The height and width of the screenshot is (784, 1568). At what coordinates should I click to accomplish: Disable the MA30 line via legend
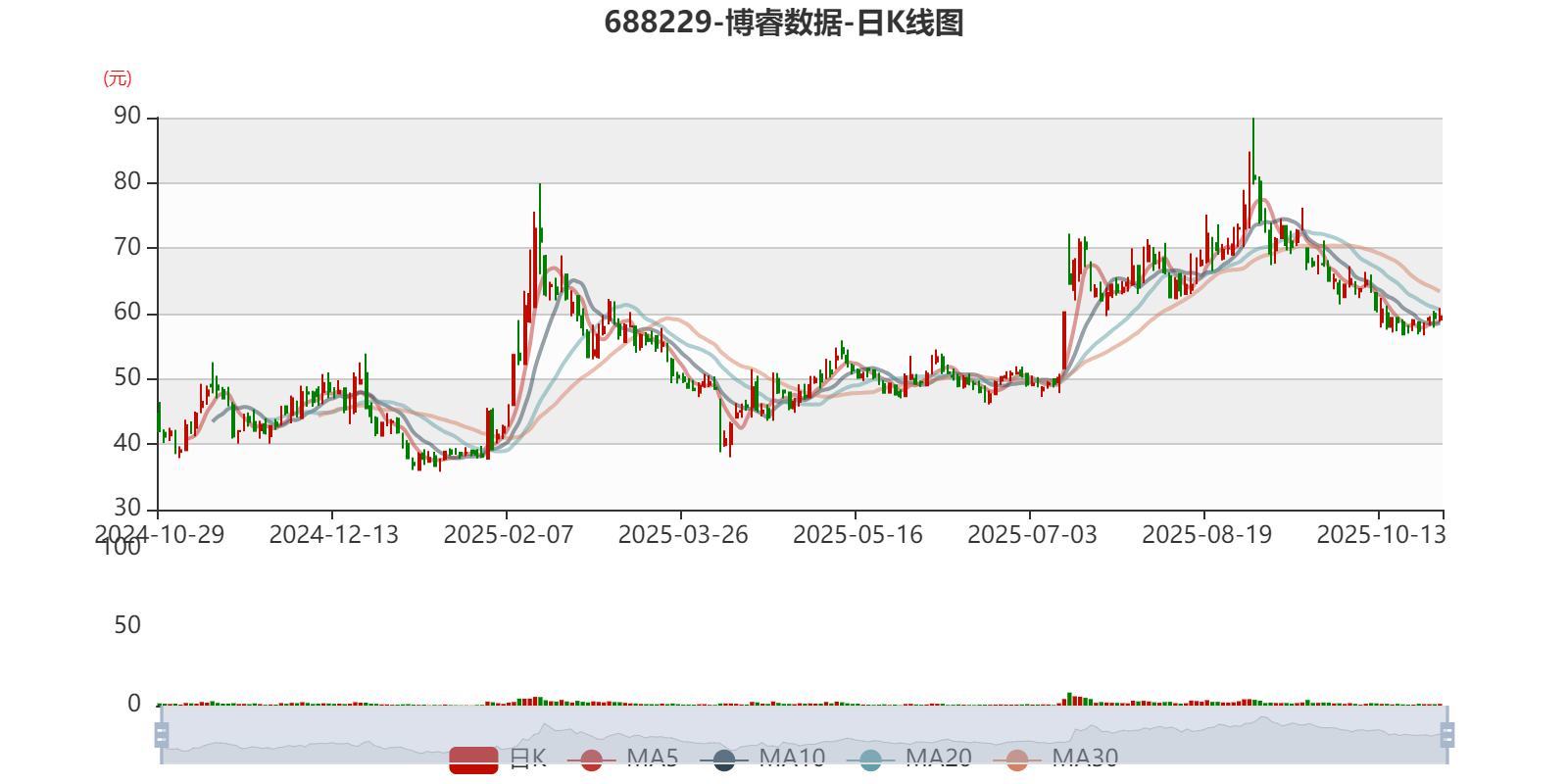pyautogui.click(x=1055, y=759)
